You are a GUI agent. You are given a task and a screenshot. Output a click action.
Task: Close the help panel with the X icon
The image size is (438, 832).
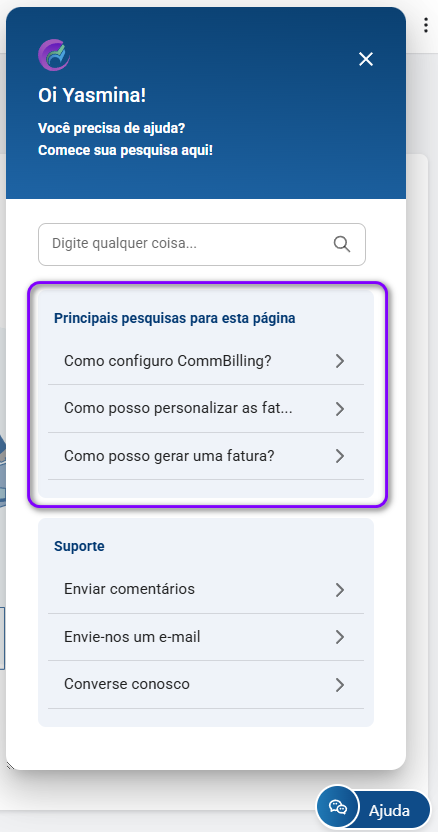pos(366,59)
